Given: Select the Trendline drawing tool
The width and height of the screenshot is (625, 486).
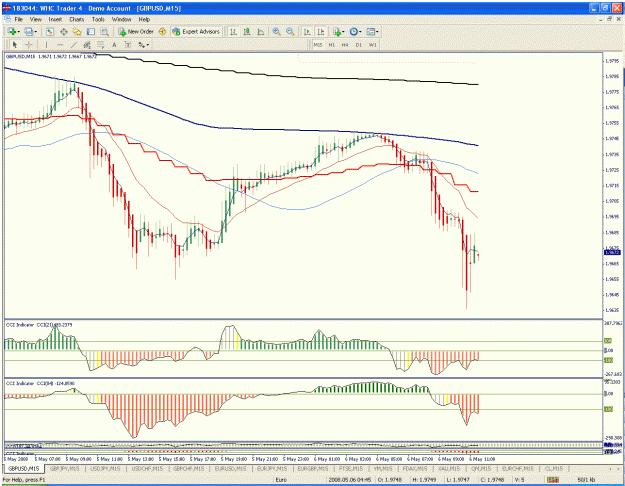Looking at the screenshot, I should (x=73, y=45).
